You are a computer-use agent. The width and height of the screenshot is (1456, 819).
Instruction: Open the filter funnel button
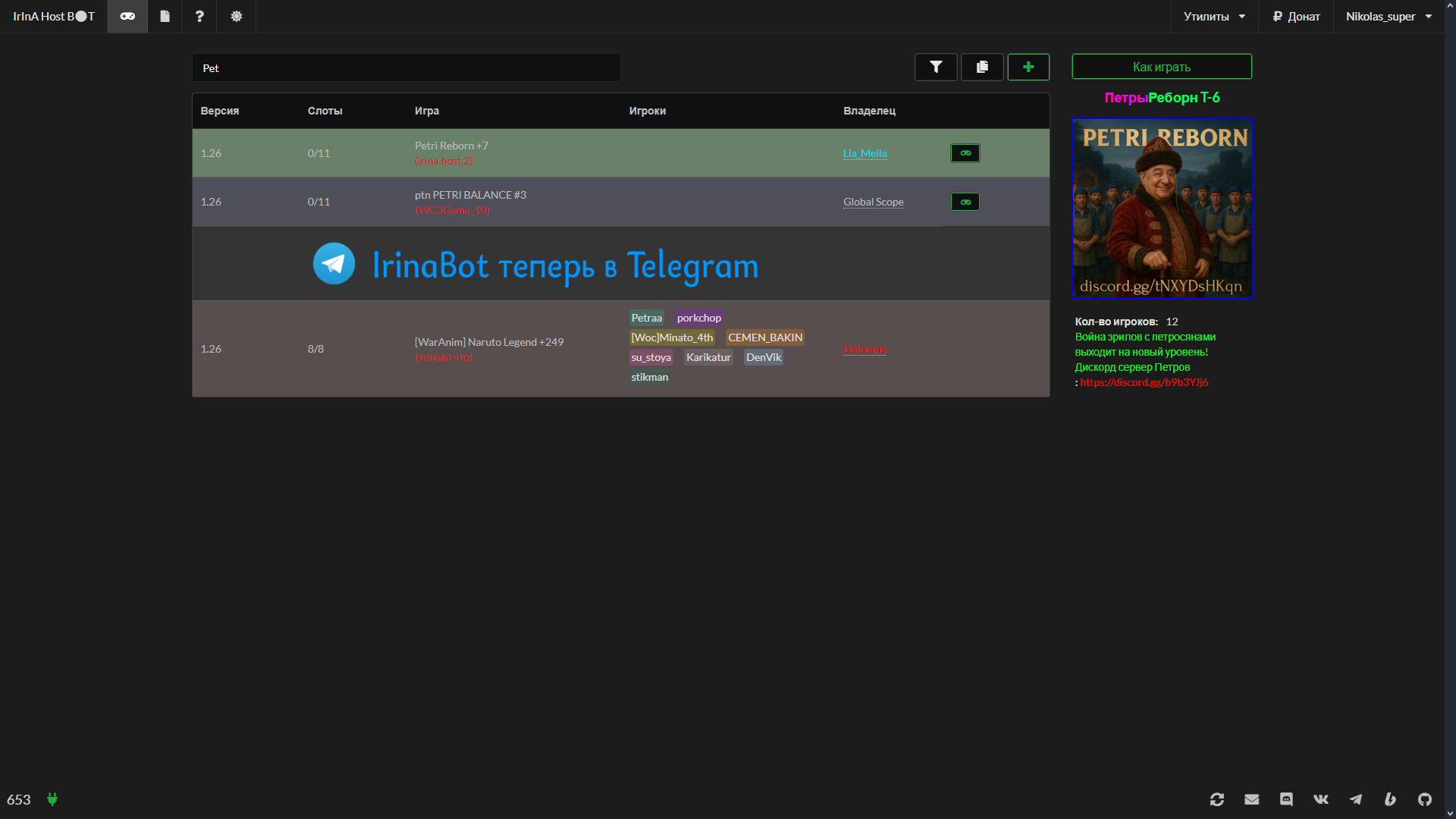point(936,67)
